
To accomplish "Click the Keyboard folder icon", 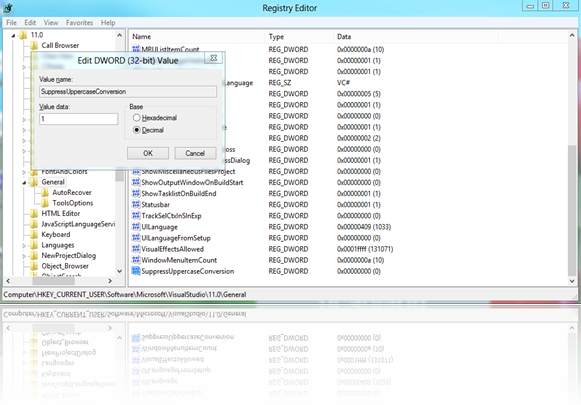I will point(34,235).
